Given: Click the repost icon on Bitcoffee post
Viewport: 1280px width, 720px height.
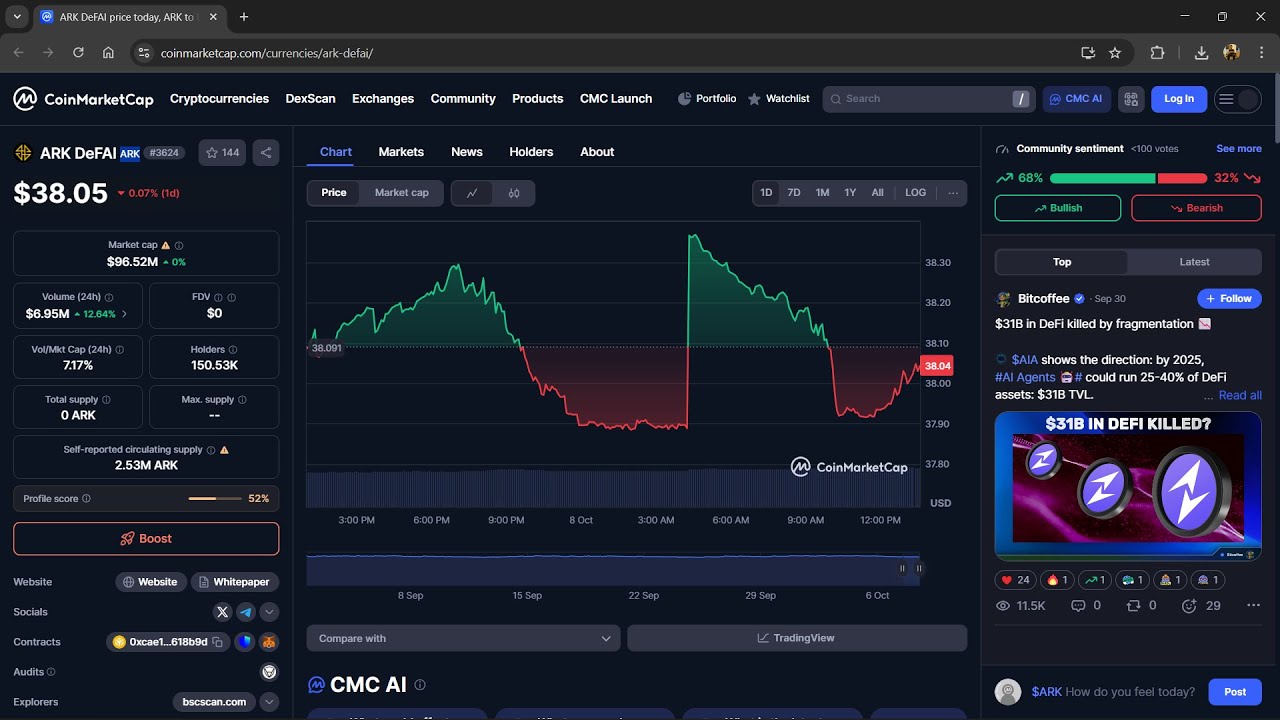Looking at the screenshot, I should pos(1133,606).
